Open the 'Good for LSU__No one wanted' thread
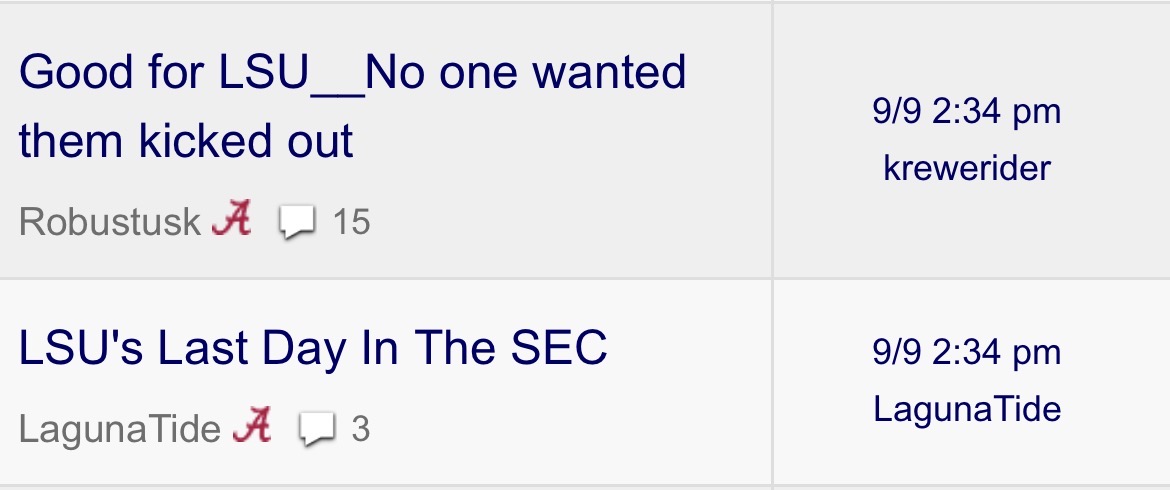This screenshot has height=490, width=1170. (352, 72)
